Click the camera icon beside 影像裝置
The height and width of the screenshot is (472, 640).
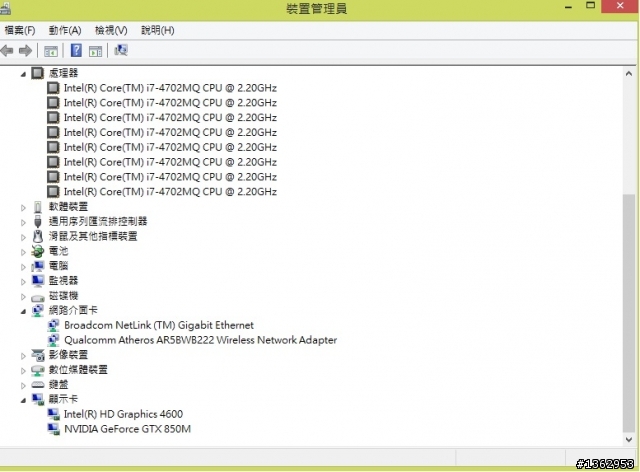tap(38, 355)
